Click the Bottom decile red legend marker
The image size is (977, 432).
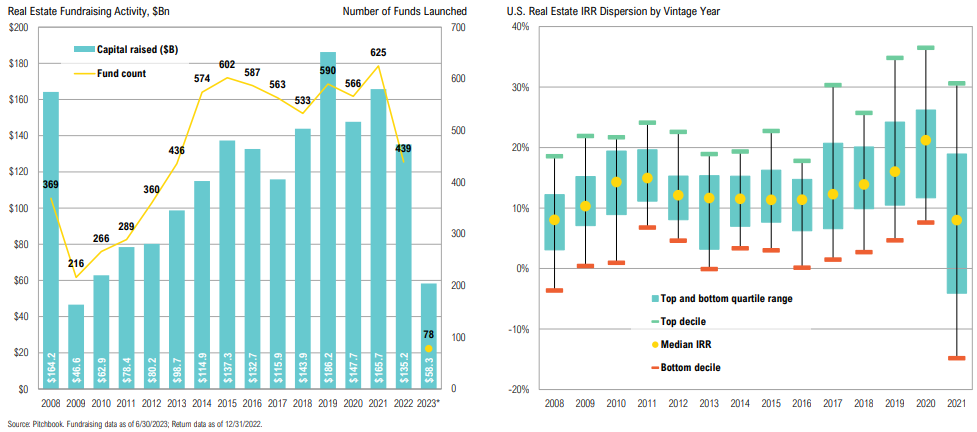coord(655,368)
